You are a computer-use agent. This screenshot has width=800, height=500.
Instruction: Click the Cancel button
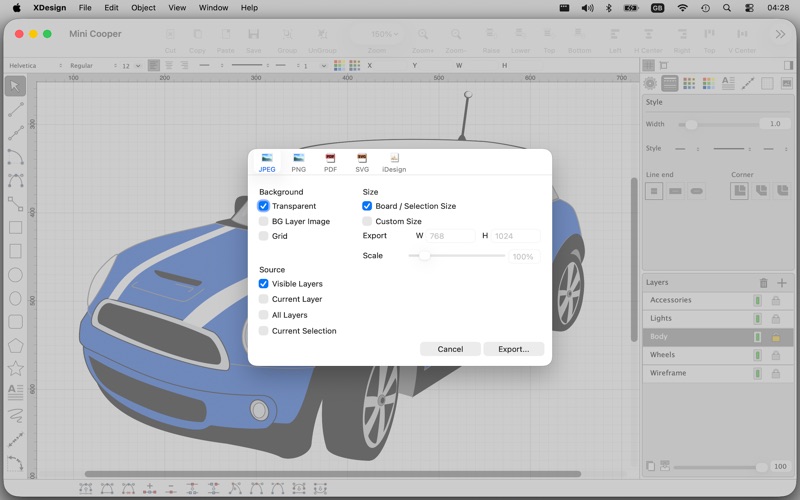(450, 349)
